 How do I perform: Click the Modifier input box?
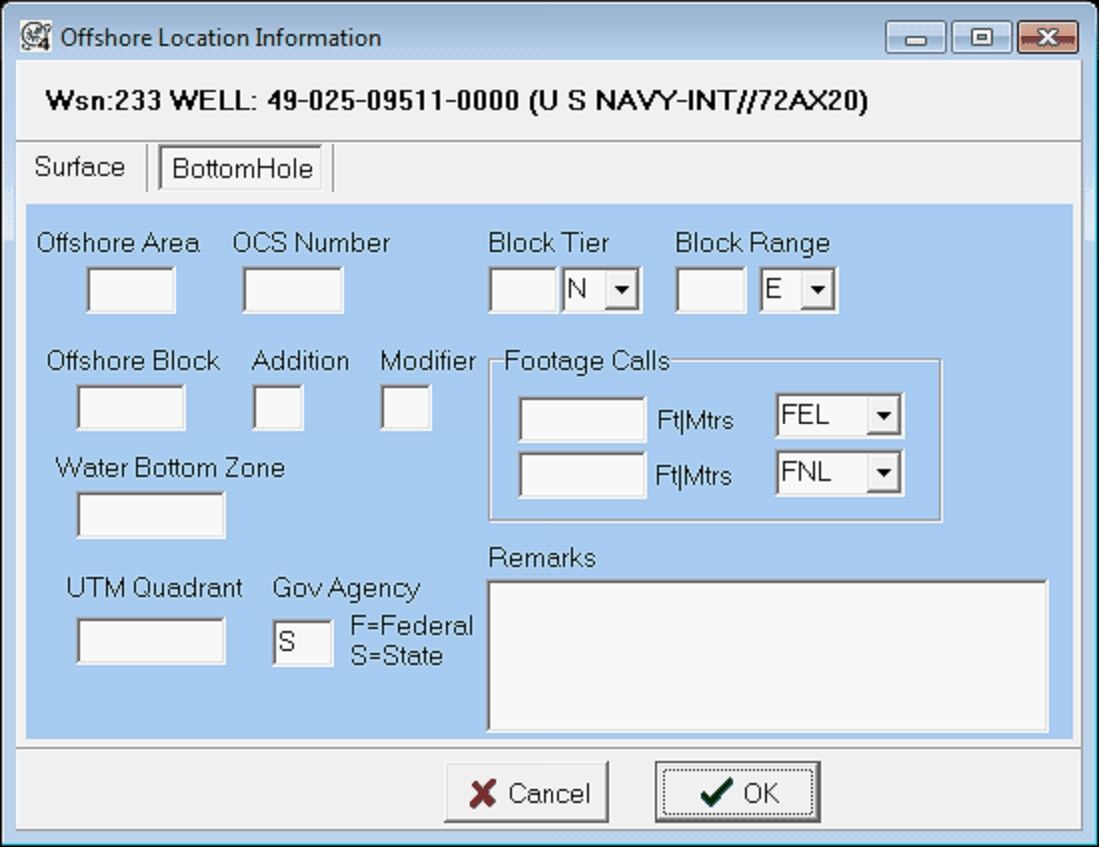(x=406, y=408)
